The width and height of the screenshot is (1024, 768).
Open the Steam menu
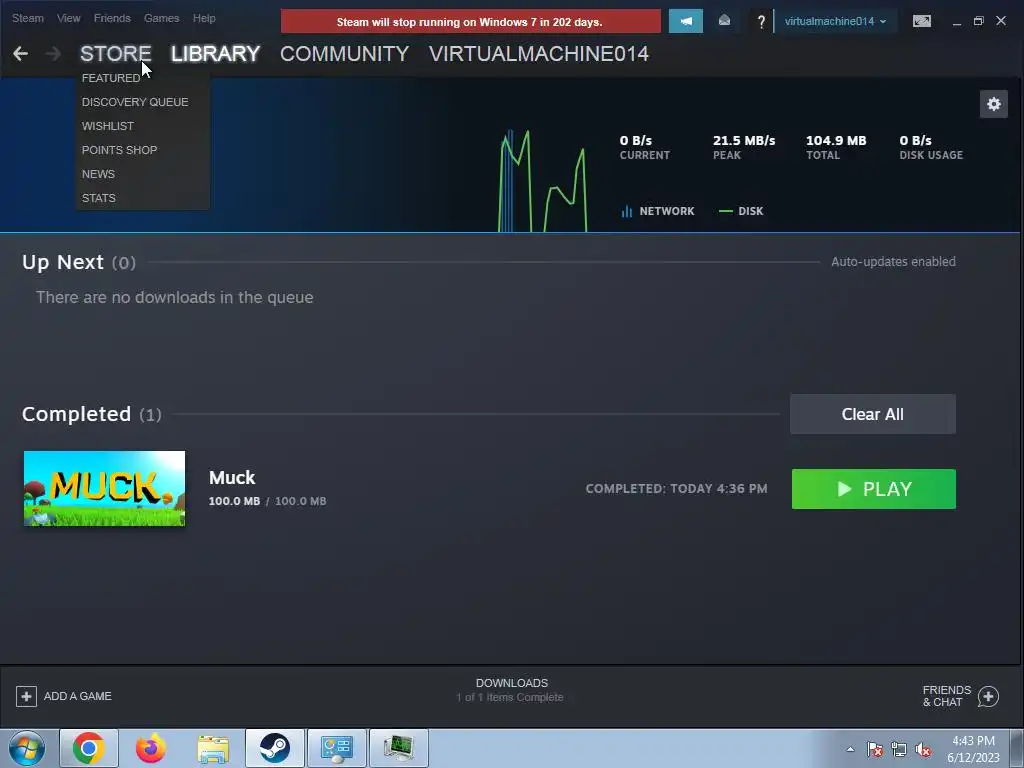coord(27,18)
